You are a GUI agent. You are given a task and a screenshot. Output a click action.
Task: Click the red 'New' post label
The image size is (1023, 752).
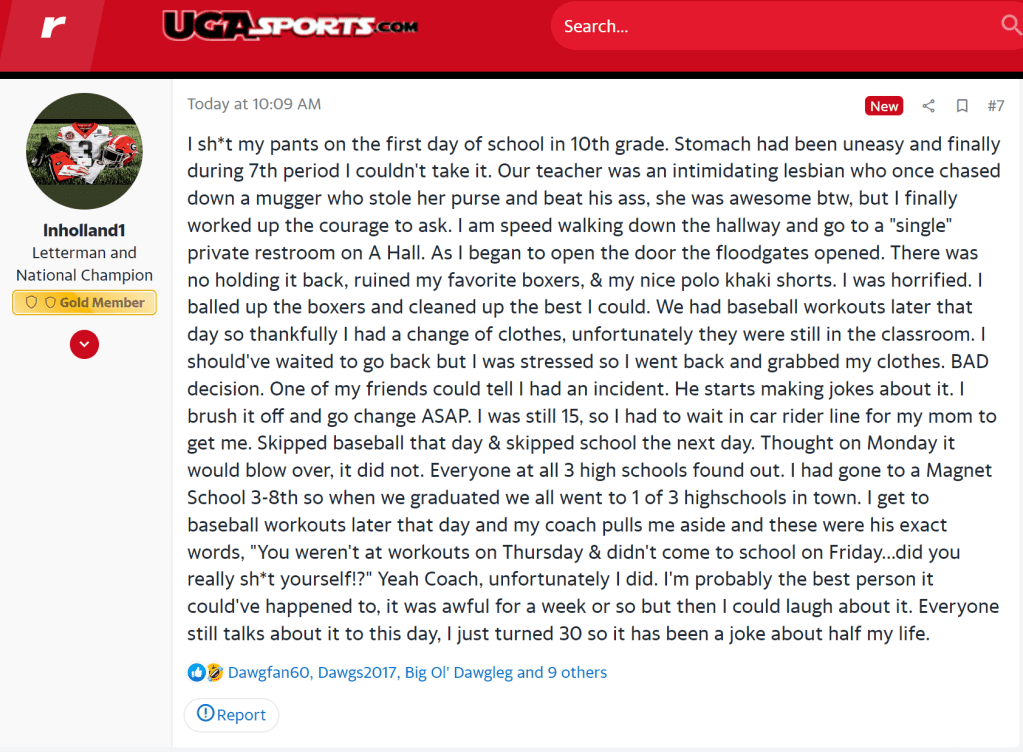[884, 106]
